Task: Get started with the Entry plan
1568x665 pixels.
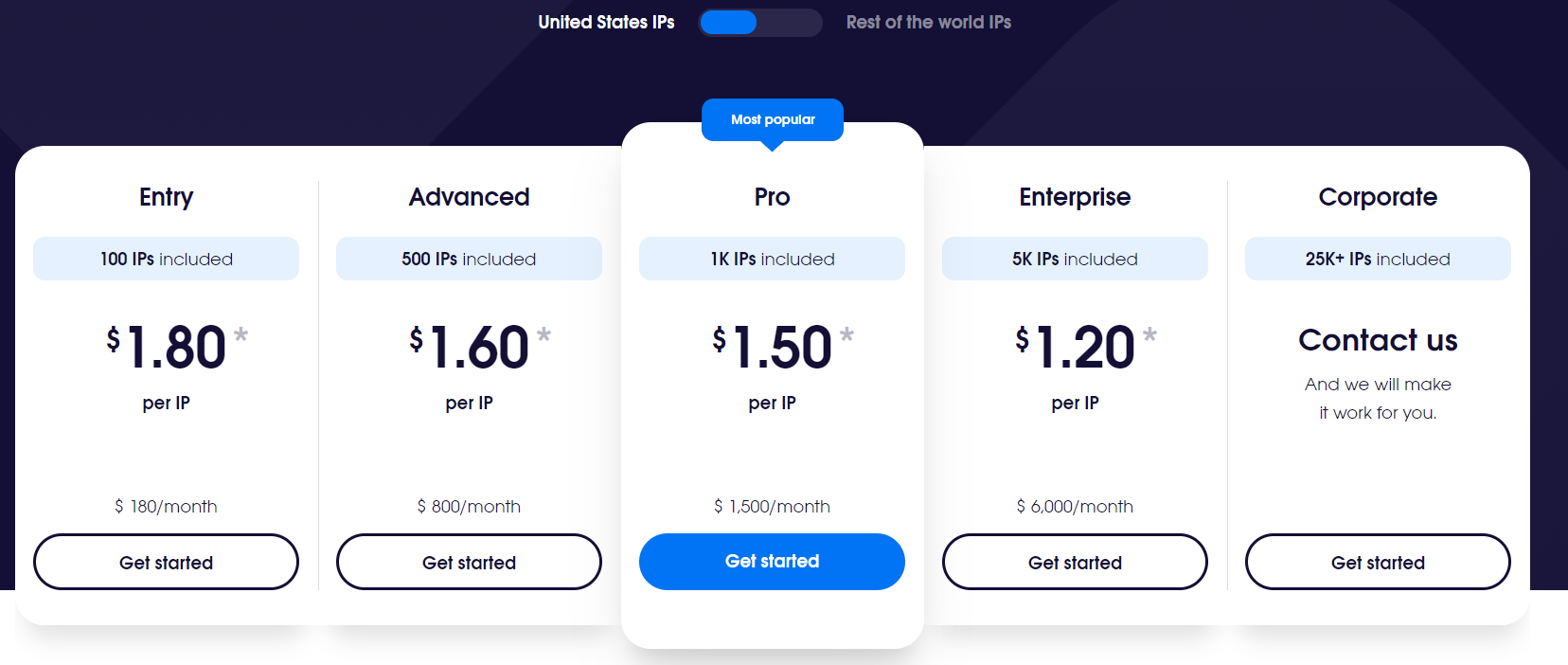Action: pos(166,561)
